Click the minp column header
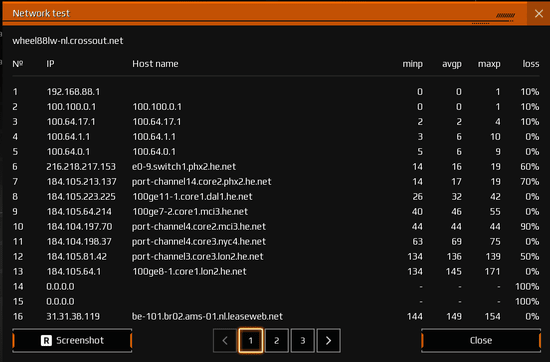Image resolution: width=550 pixels, height=362 pixels. coord(412,64)
